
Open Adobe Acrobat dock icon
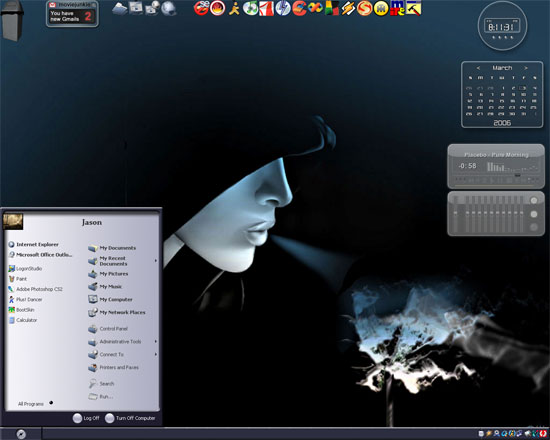pyautogui.click(x=266, y=8)
